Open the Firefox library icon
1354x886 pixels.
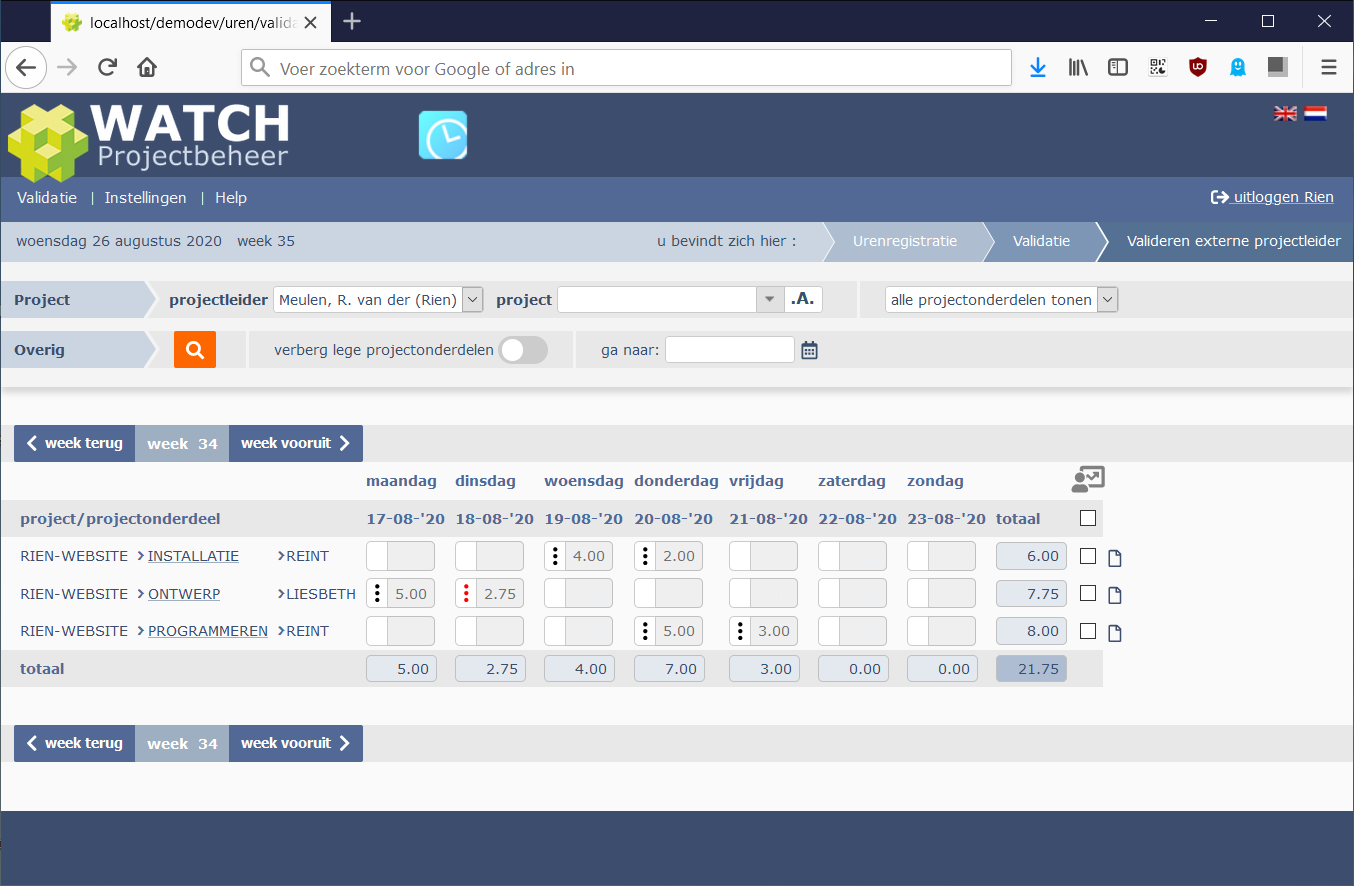tap(1078, 68)
